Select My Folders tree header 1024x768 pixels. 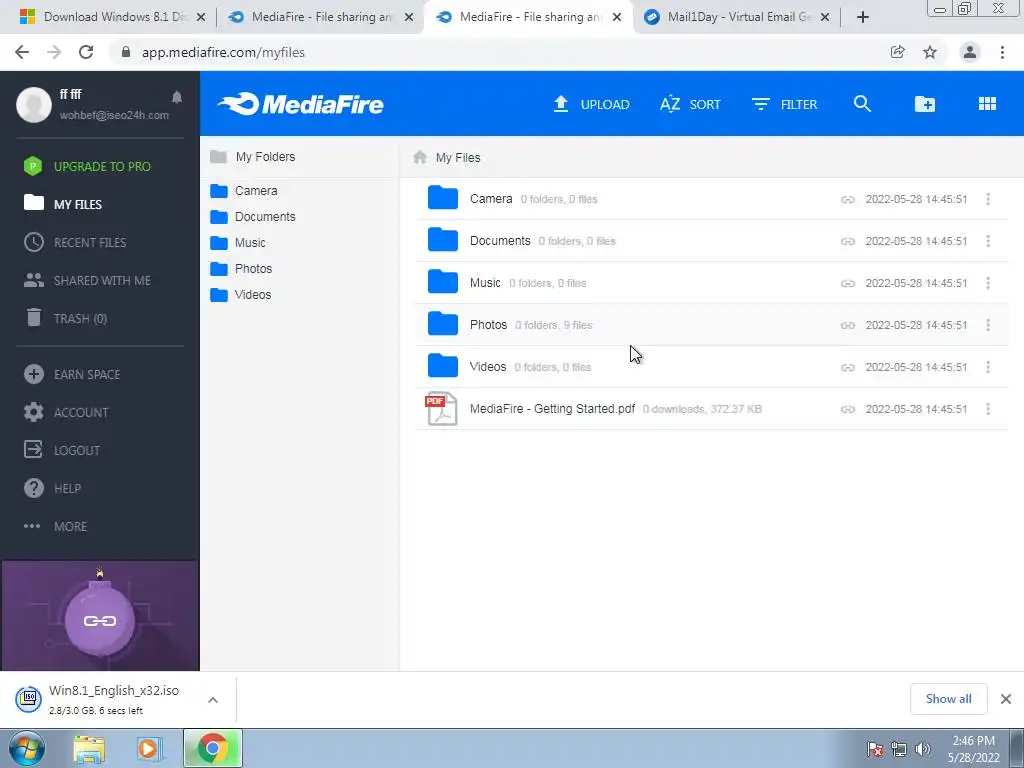click(253, 157)
